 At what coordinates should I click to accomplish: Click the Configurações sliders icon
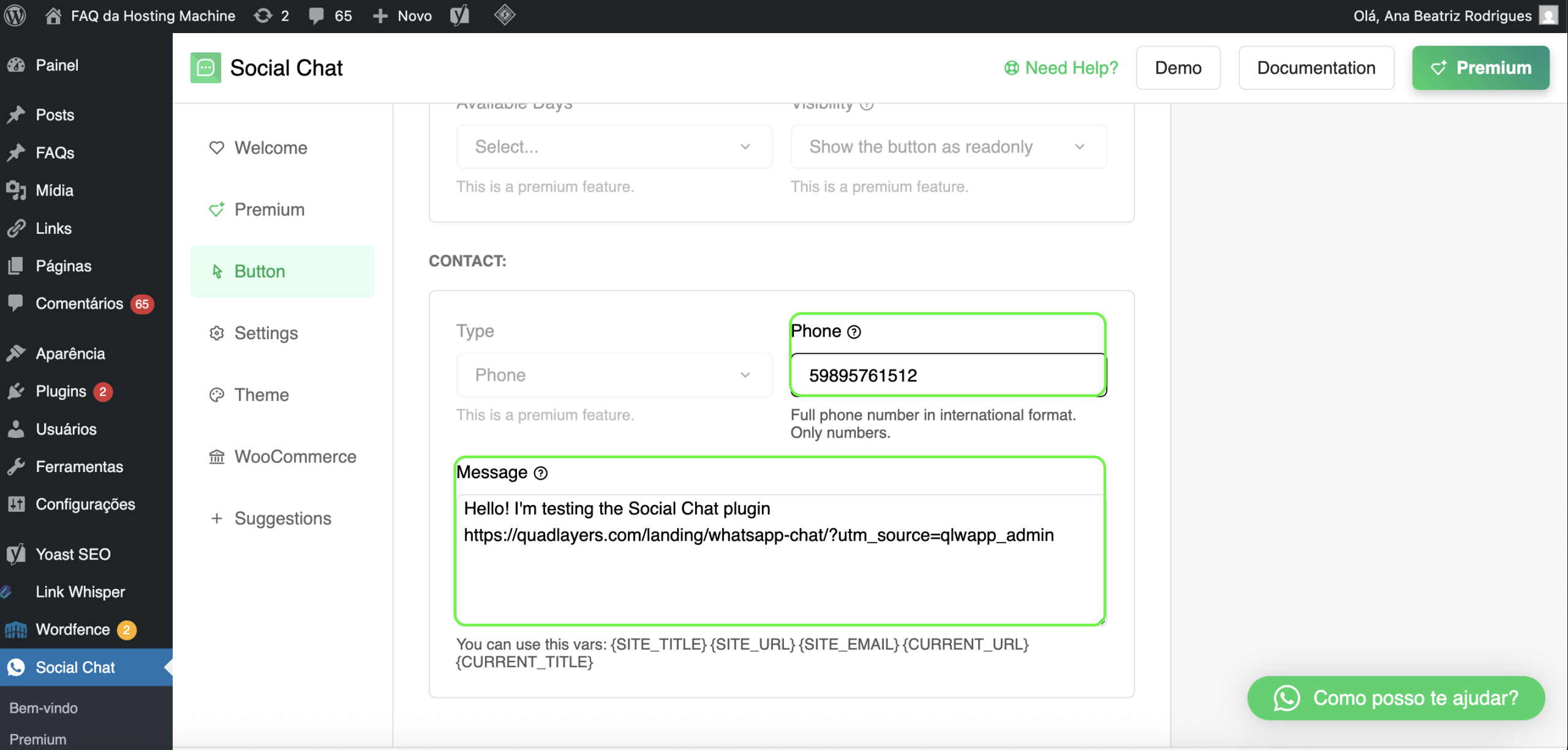point(17,504)
